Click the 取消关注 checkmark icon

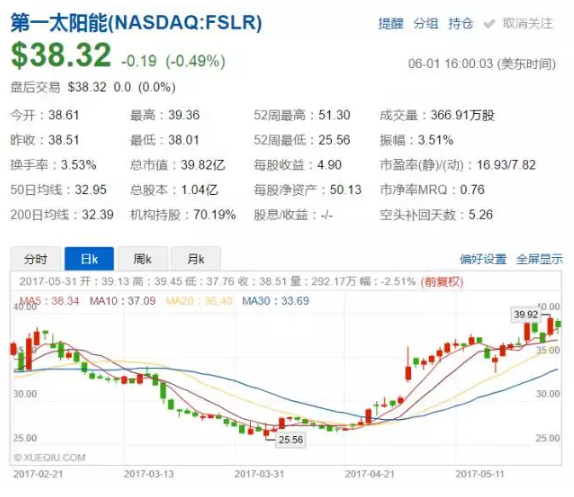tap(489, 24)
